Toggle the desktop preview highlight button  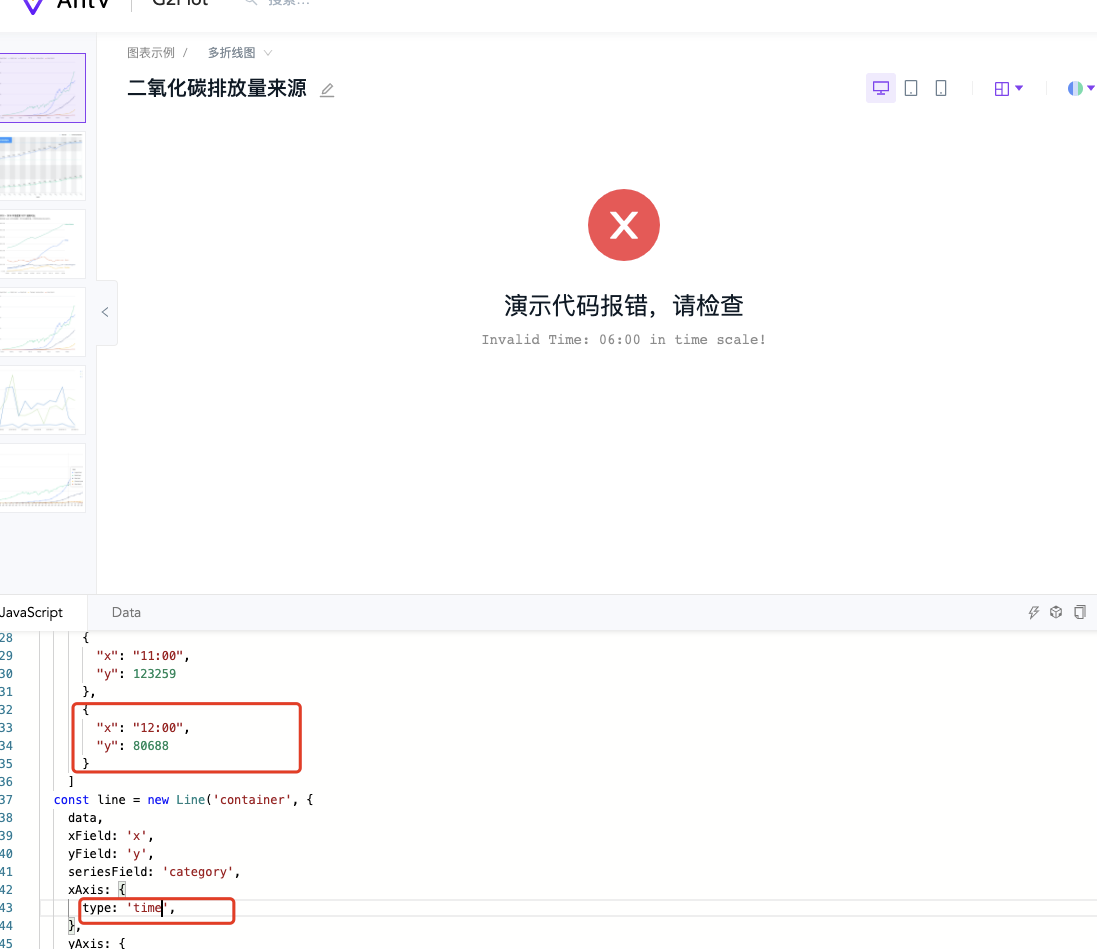pyautogui.click(x=881, y=87)
